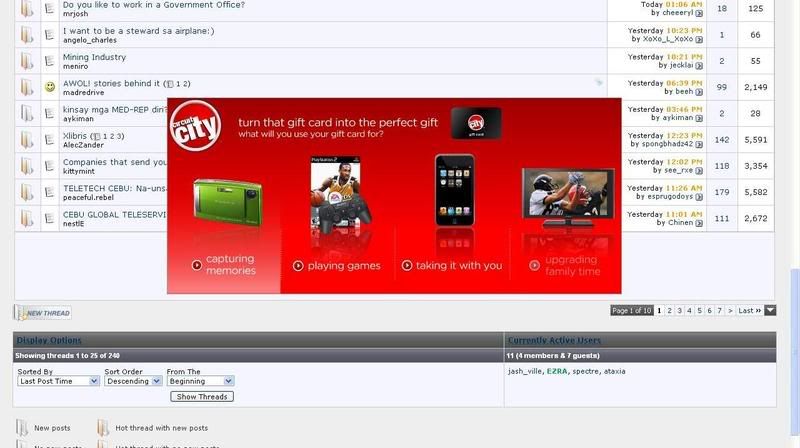Click smiley icon on AWOL thread row
Image resolution: width=800 pixels, height=448 pixels.
click(x=49, y=87)
